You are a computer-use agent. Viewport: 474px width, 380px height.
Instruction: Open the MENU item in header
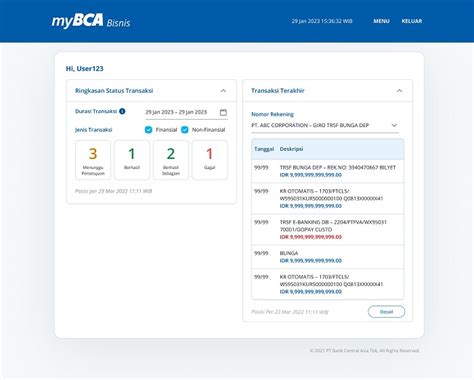coord(381,21)
